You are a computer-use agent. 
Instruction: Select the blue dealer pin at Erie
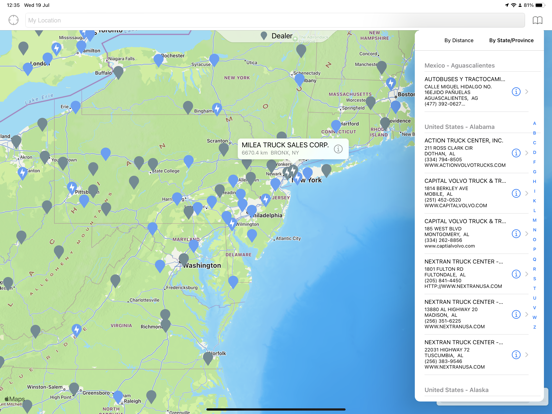pos(75,107)
